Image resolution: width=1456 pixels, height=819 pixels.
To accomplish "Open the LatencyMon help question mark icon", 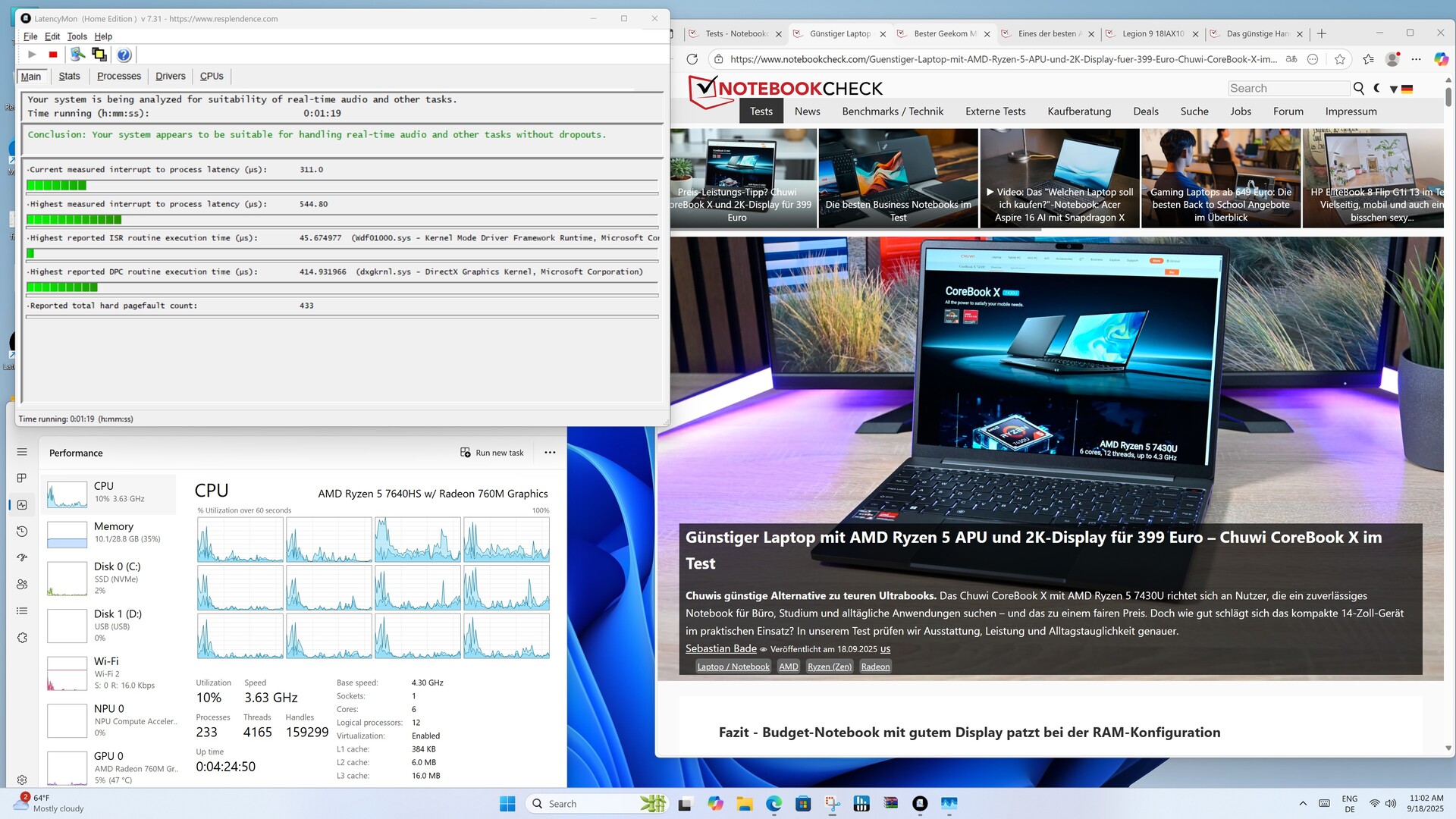I will coord(124,55).
